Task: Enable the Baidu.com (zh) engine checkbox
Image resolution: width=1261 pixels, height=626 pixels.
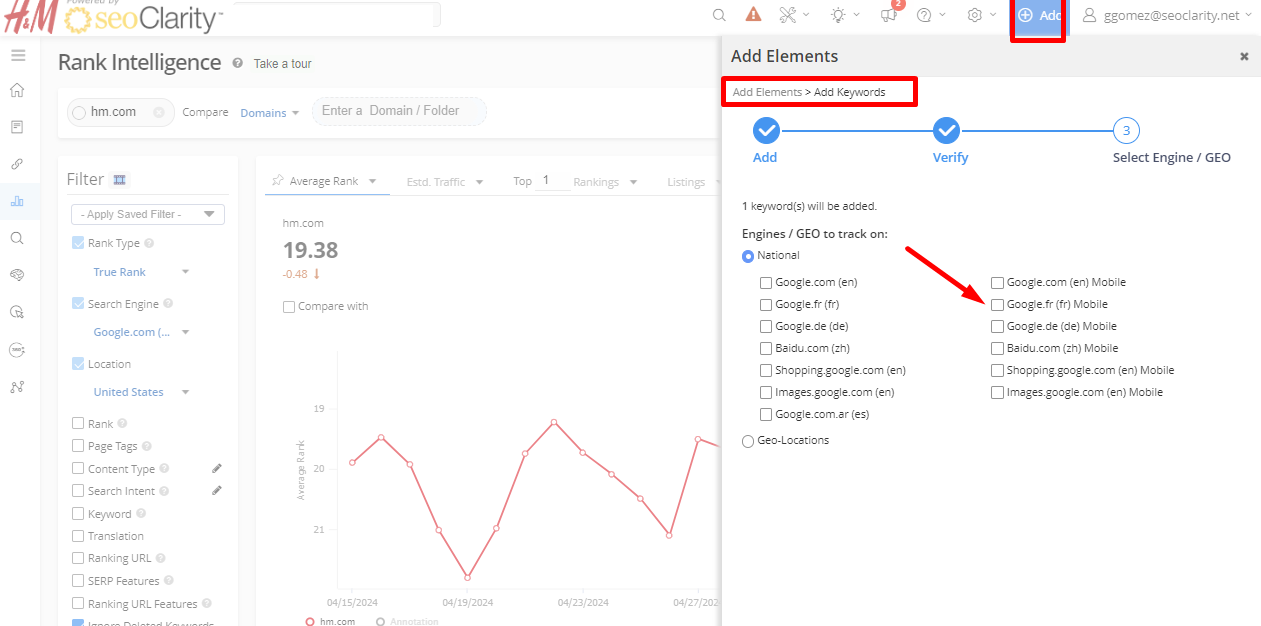Action: tap(766, 348)
